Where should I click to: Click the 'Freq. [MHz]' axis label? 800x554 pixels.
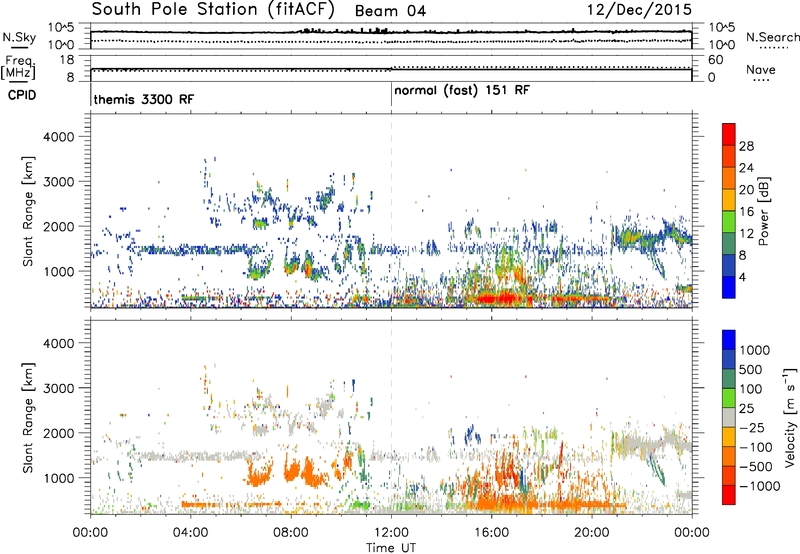18,67
